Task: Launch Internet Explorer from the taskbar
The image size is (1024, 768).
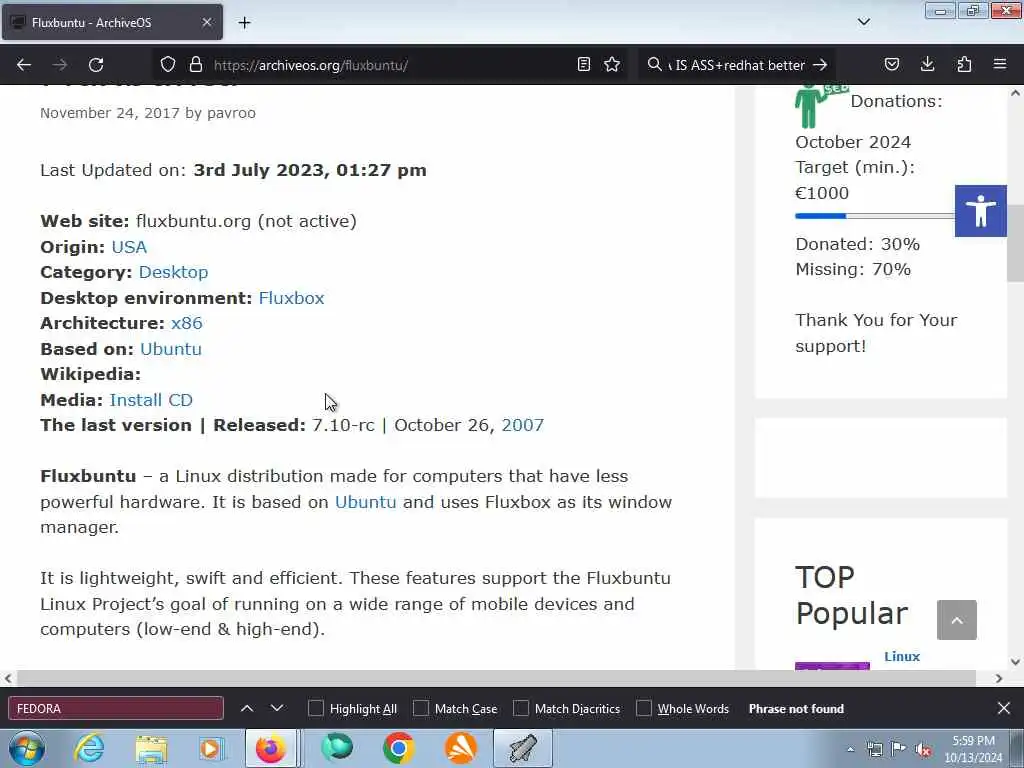Action: tap(89, 748)
